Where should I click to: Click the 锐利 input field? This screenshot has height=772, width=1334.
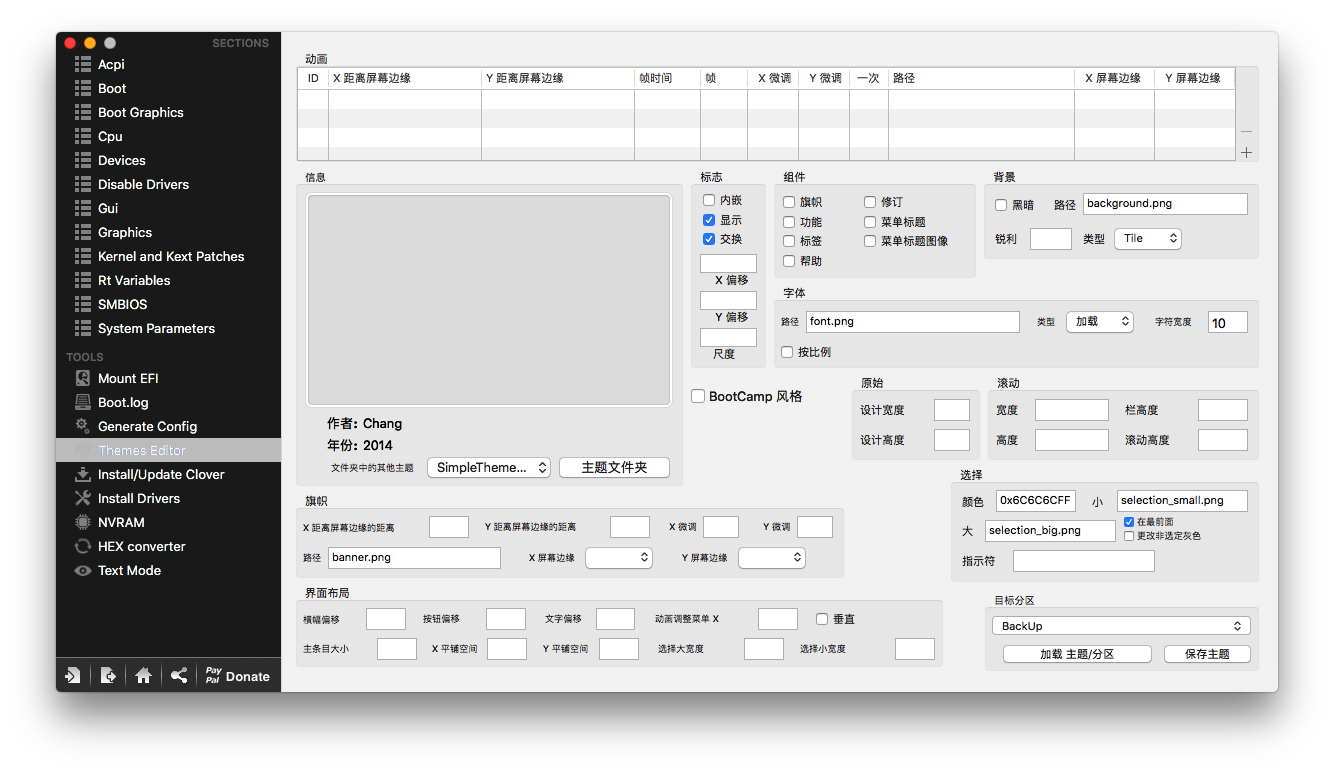click(1050, 238)
